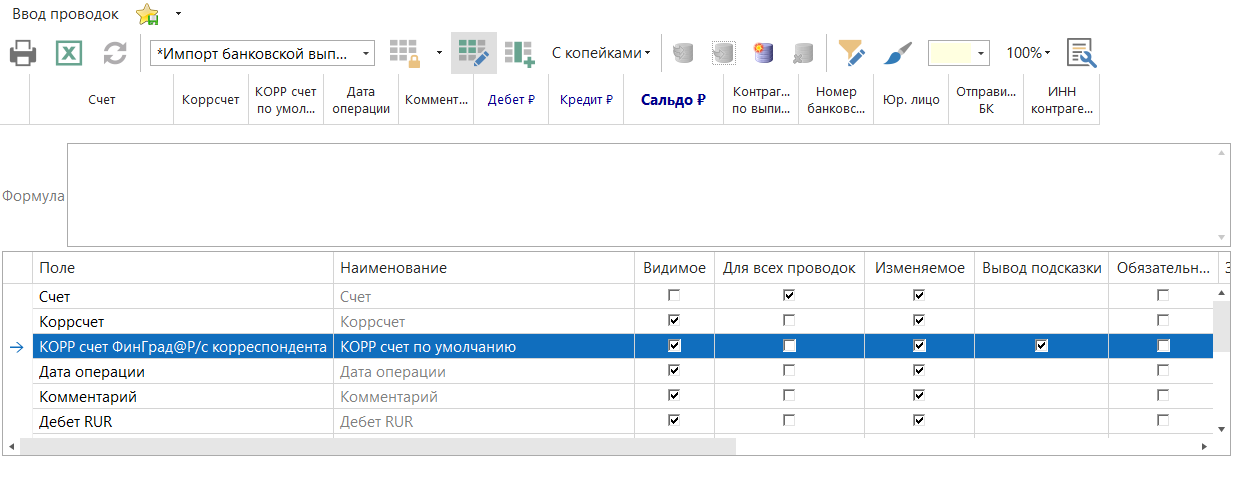1233x489 pixels.
Task: Expand the С копейками dropdown
Action: [x=601, y=53]
